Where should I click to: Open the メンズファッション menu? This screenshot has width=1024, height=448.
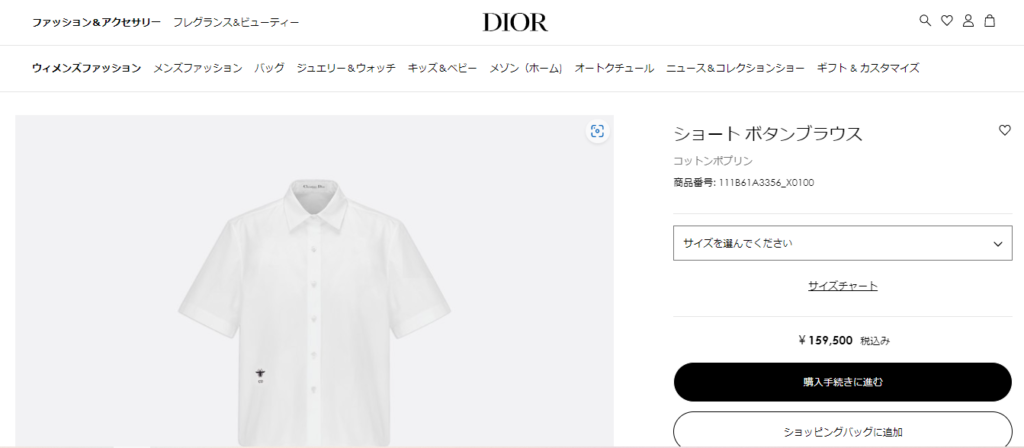pyautogui.click(x=198, y=68)
